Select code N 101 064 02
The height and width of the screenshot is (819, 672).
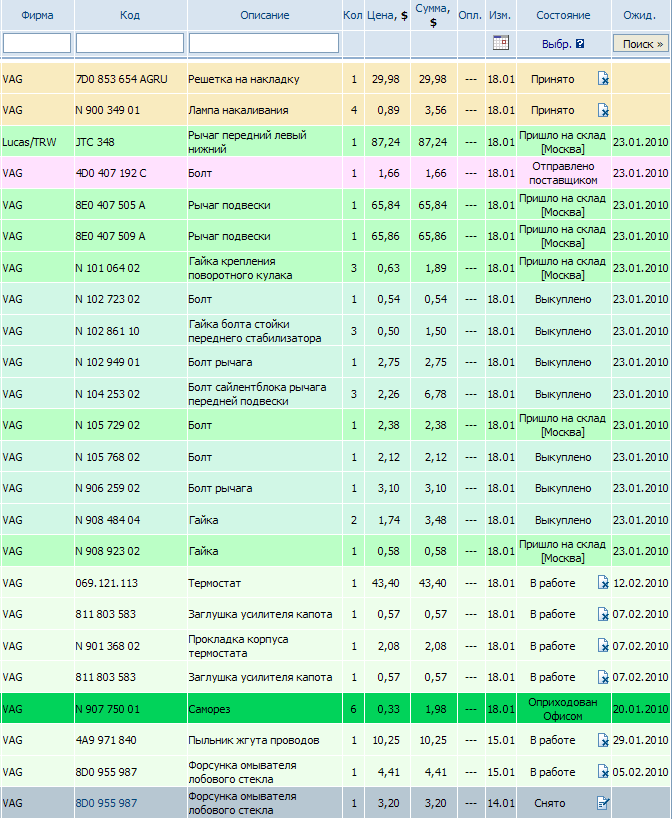coord(108,268)
